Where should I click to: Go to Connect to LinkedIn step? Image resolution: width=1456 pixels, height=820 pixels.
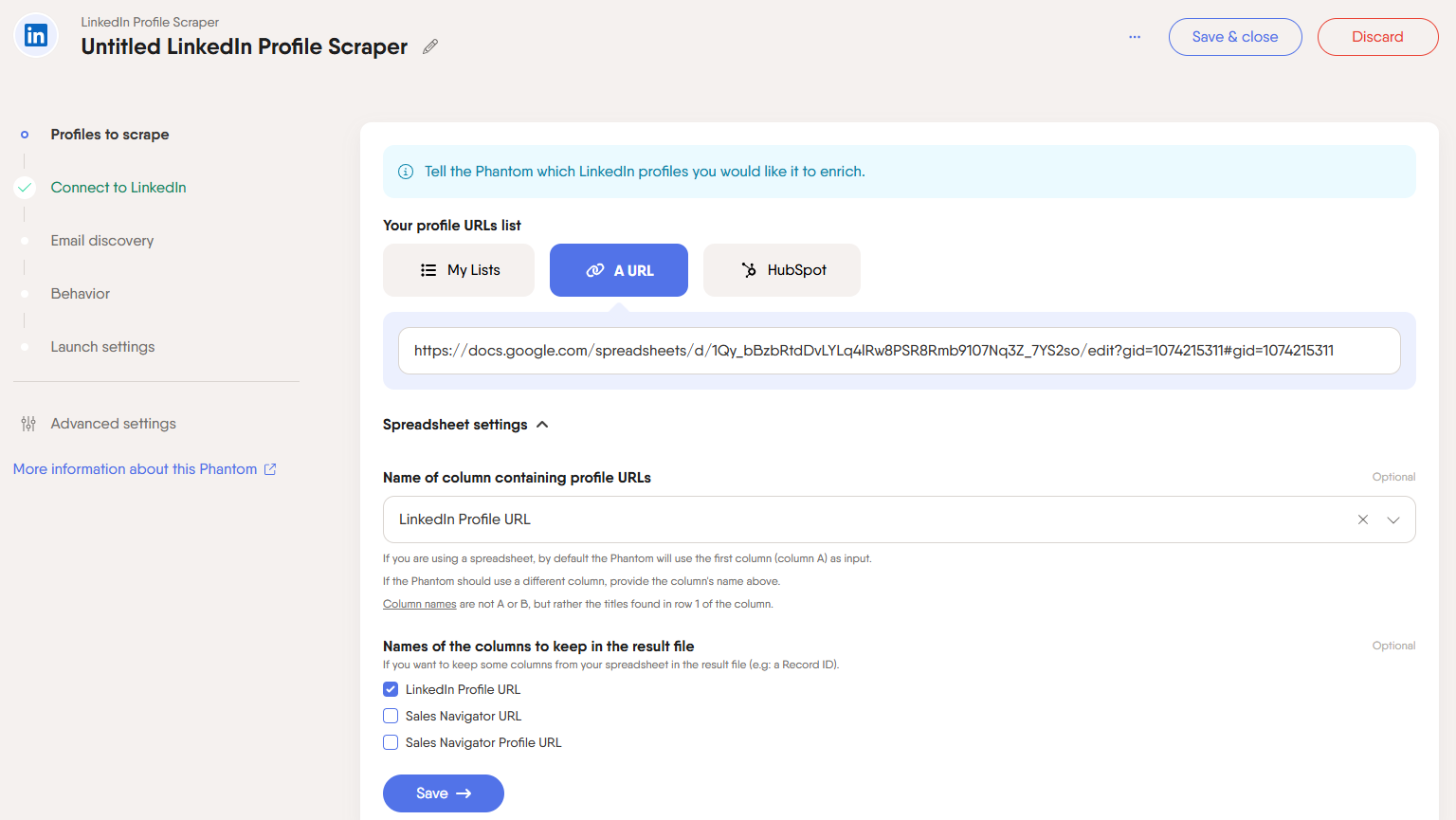point(118,188)
